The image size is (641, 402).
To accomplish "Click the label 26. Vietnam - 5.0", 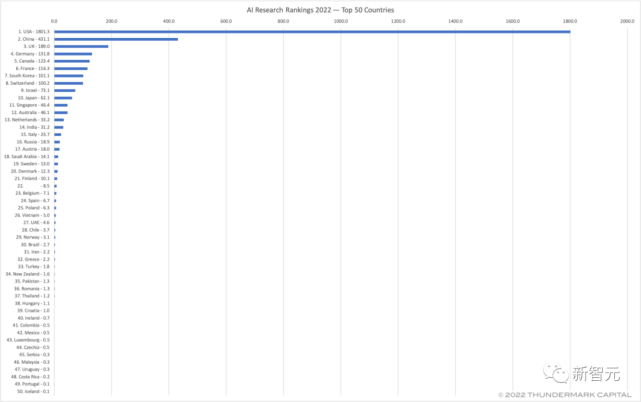I will (32, 215).
